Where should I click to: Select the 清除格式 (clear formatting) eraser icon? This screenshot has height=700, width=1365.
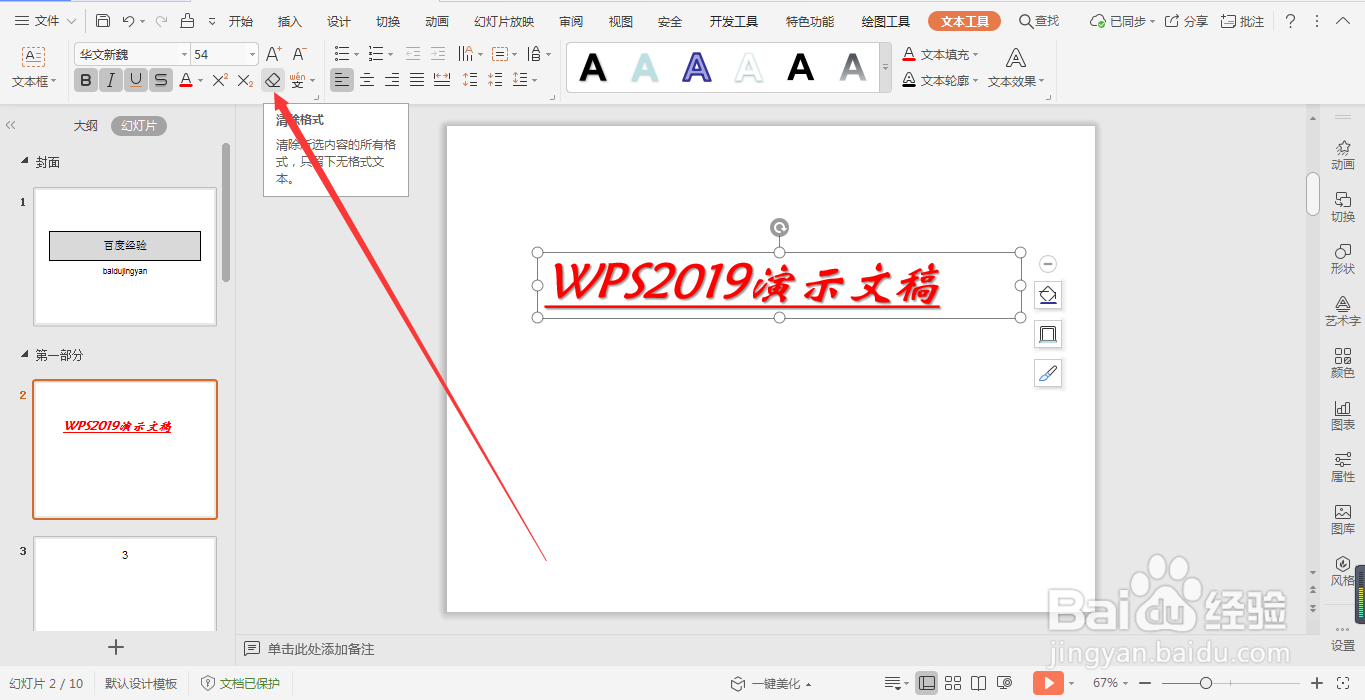pyautogui.click(x=272, y=80)
